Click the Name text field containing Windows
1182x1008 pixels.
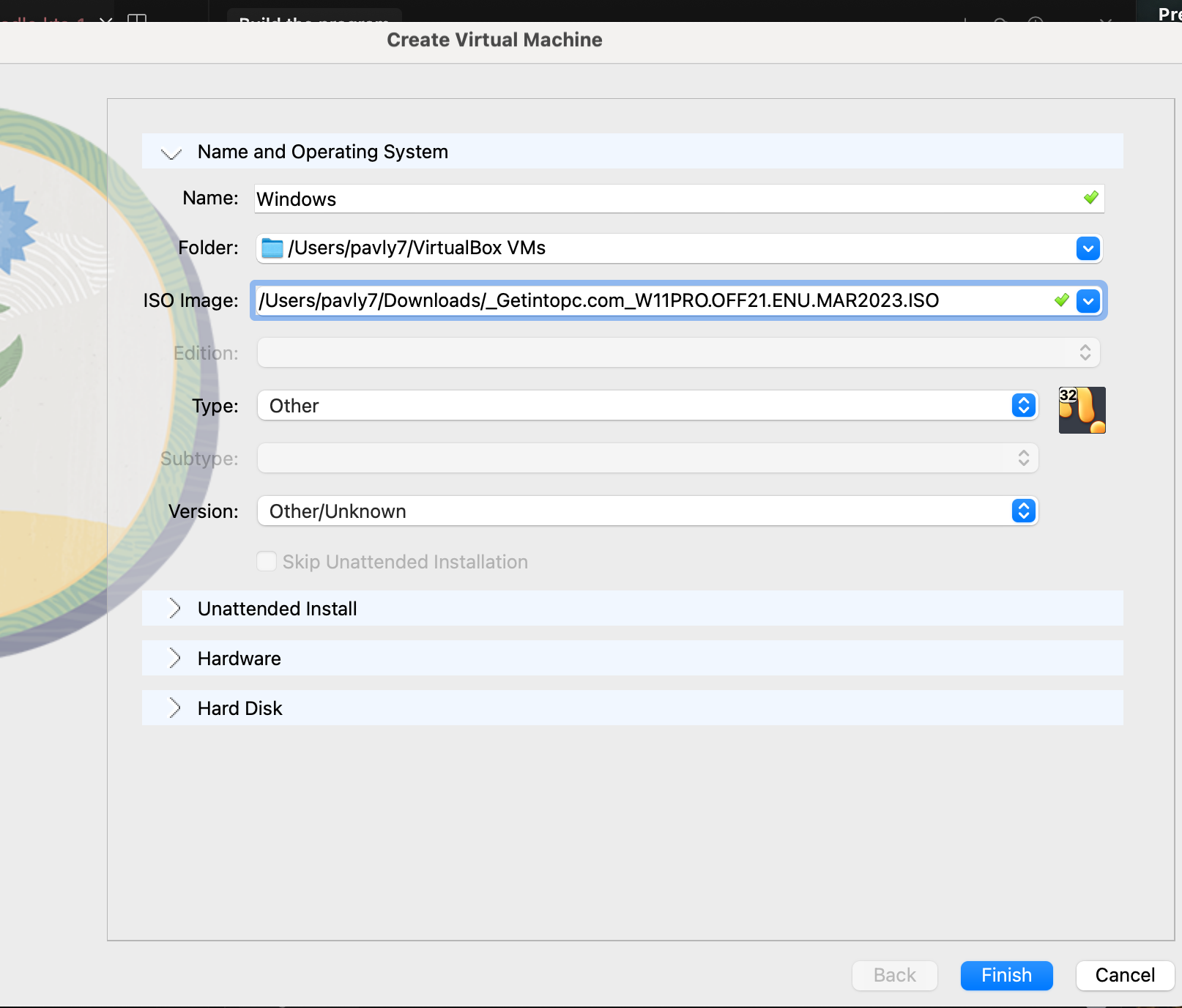point(659,199)
